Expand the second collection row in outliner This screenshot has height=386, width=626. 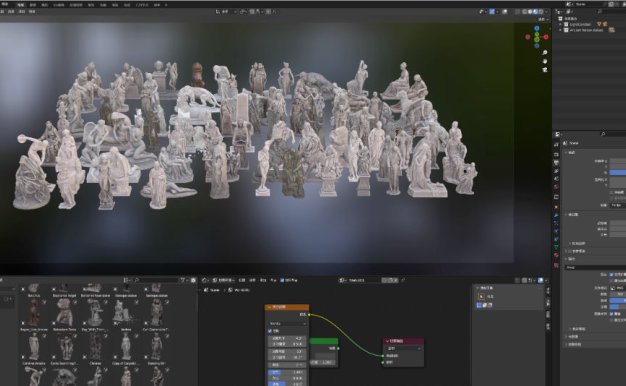(x=561, y=30)
